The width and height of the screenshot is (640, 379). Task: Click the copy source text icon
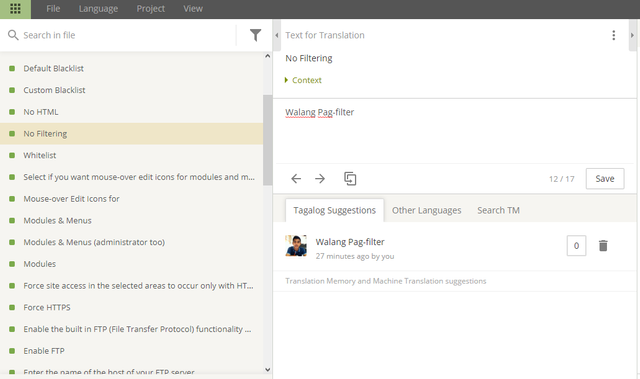point(350,178)
